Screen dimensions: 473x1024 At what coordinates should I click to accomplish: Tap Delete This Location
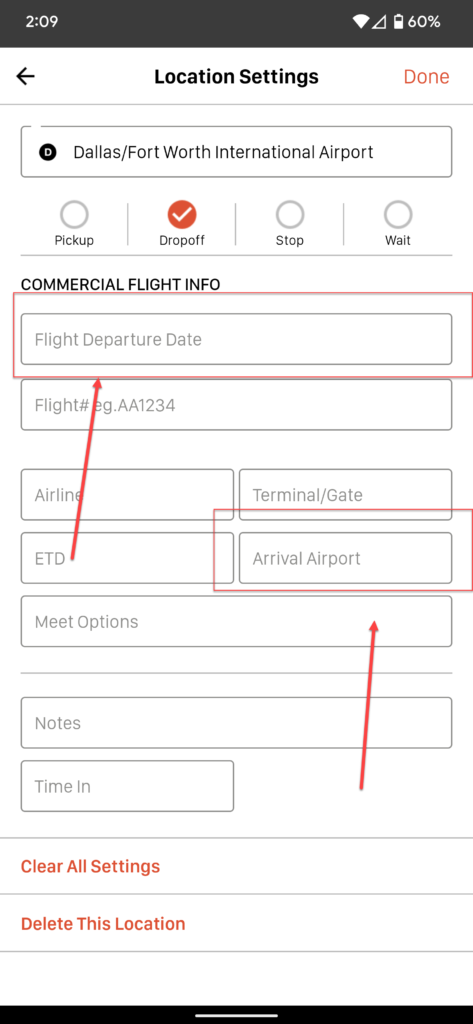coord(103,924)
